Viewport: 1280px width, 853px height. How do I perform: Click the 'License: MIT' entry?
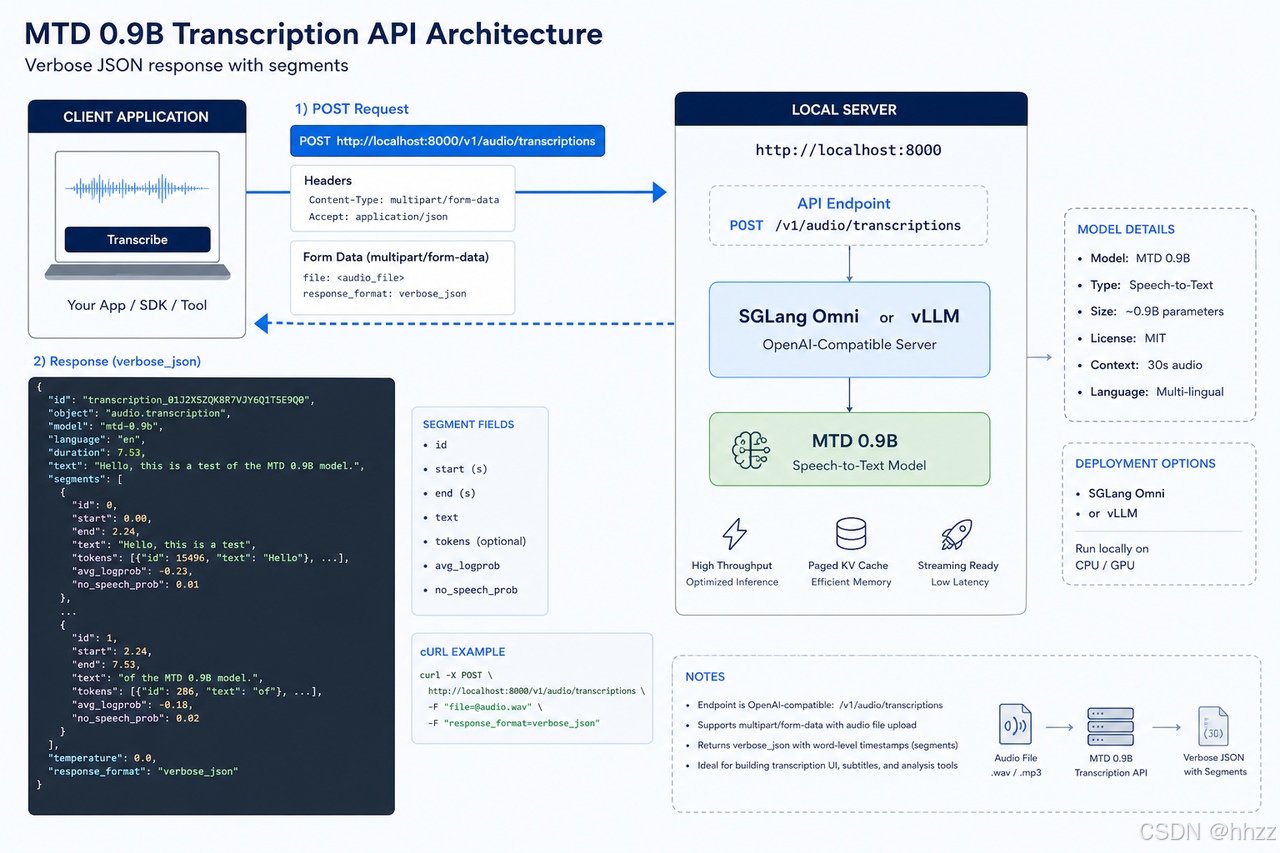click(1128, 339)
